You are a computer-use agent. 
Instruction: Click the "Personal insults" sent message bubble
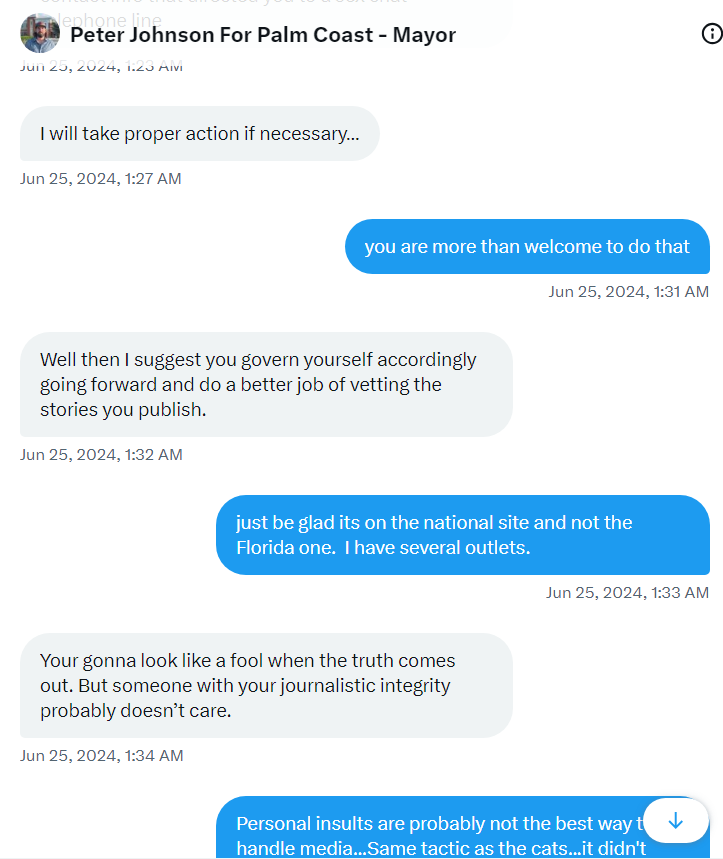point(430,830)
